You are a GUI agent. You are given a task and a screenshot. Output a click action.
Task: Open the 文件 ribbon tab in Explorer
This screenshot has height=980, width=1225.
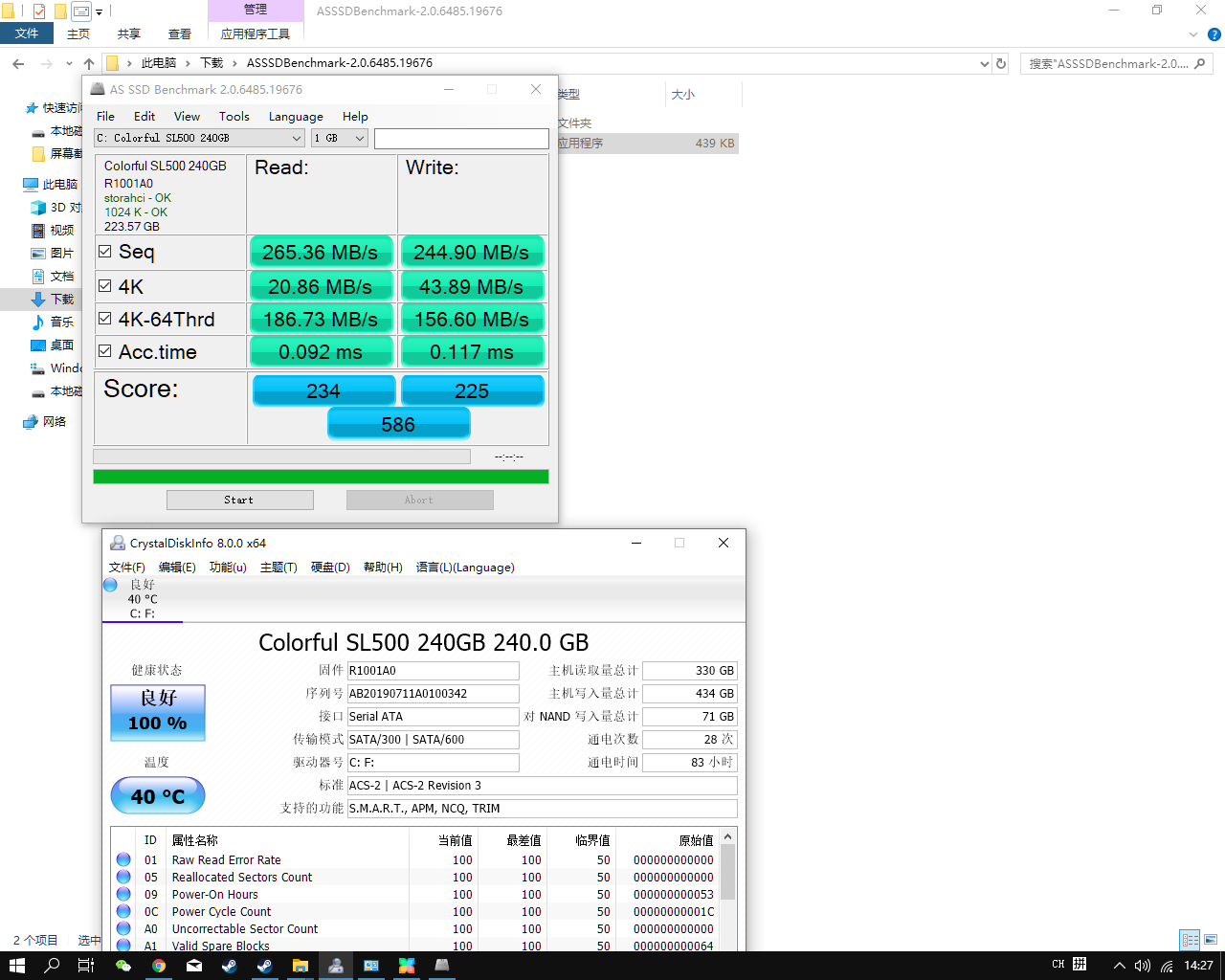pyautogui.click(x=27, y=33)
